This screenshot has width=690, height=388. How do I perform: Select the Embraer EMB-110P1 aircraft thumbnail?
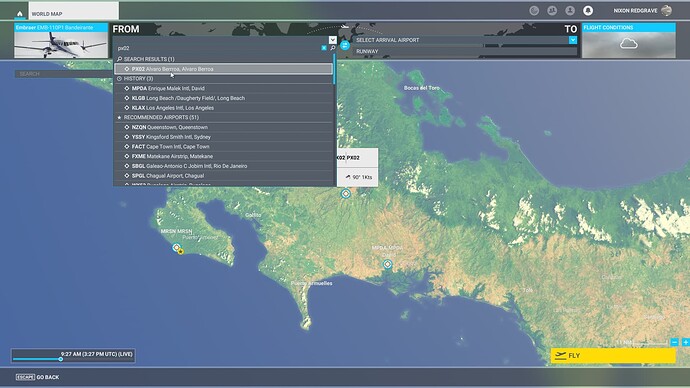(61, 40)
